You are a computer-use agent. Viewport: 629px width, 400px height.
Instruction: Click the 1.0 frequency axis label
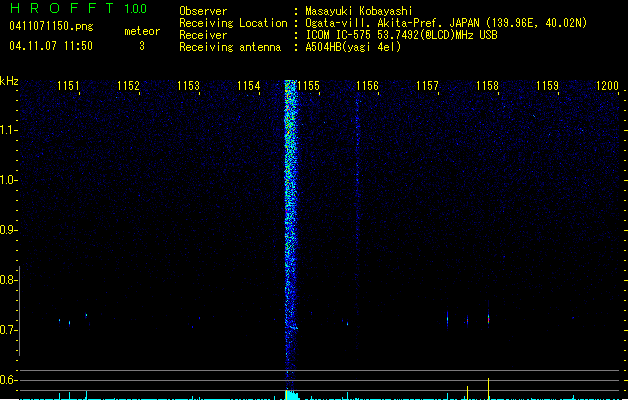pos(8,180)
